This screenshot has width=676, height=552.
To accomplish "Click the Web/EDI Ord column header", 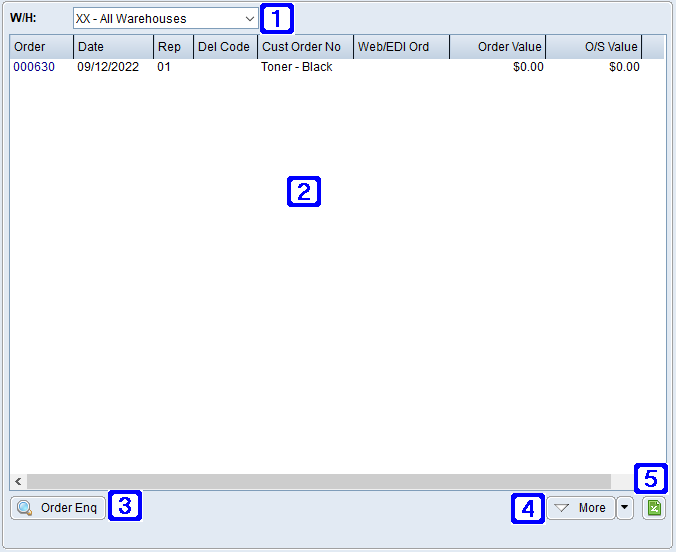I will [401, 47].
